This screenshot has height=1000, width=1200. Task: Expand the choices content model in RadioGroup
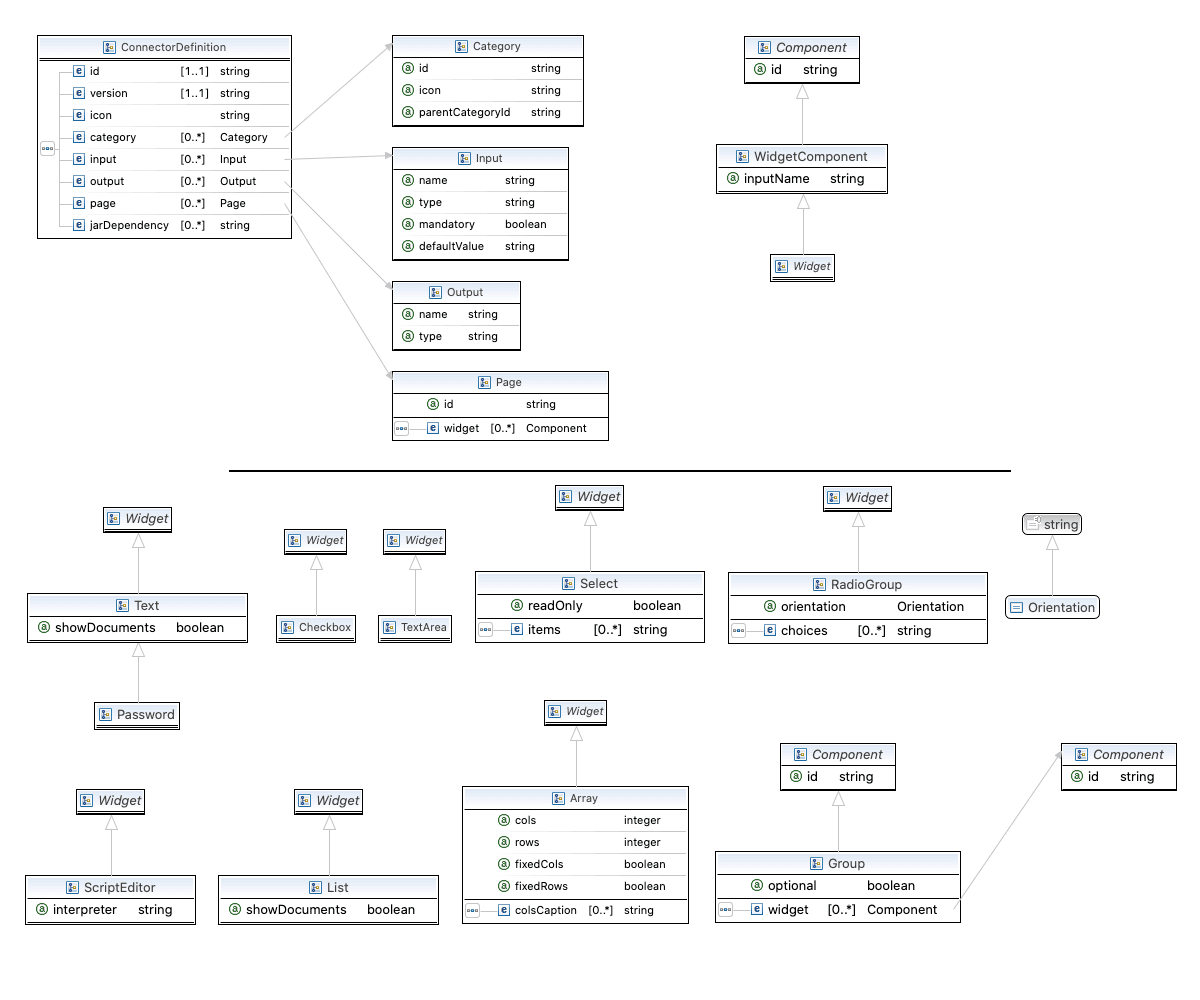point(739,630)
